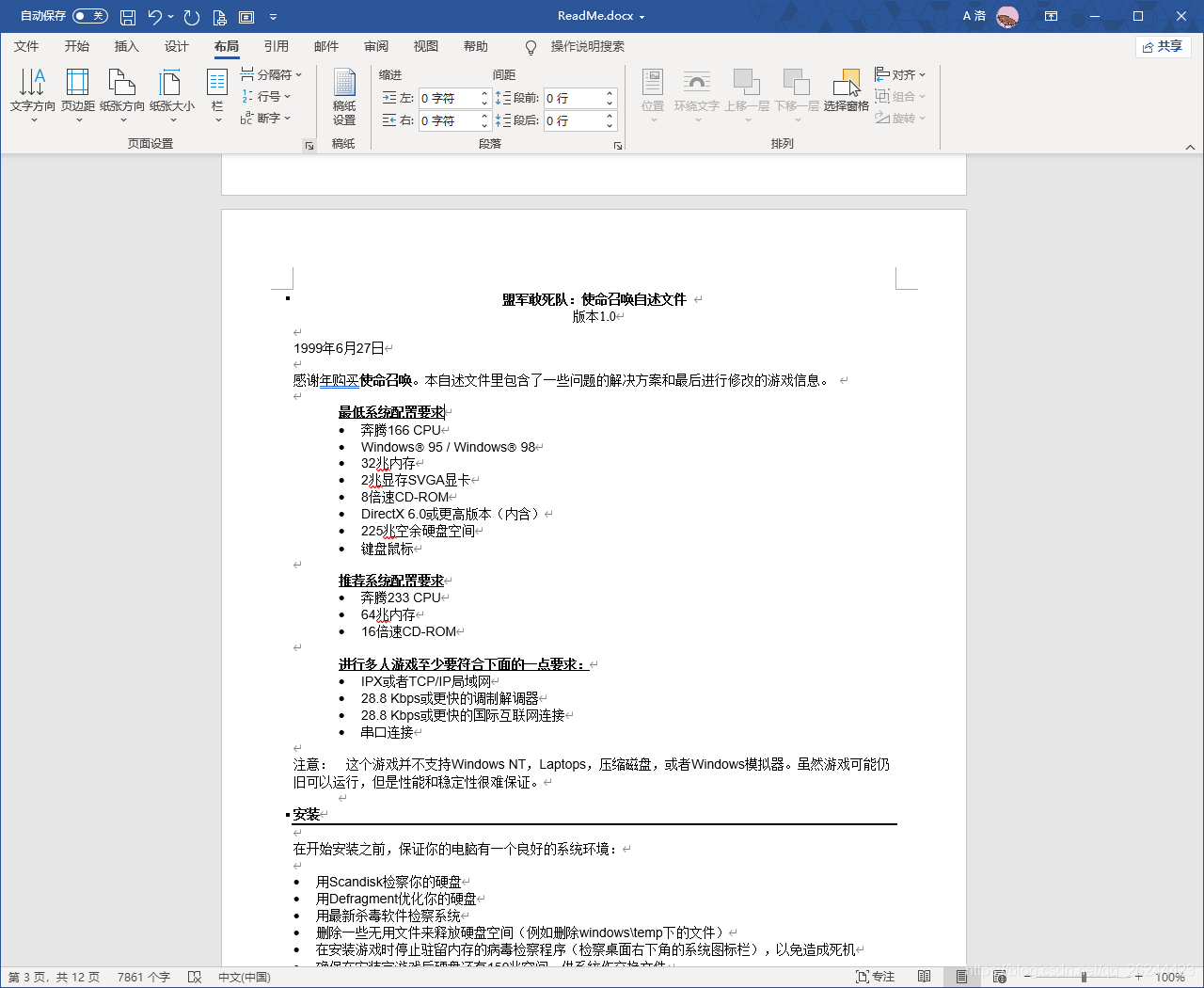Screen dimensions: 1204x988
Task: Open the 文字方向 text direction menu
Action: click(x=33, y=96)
